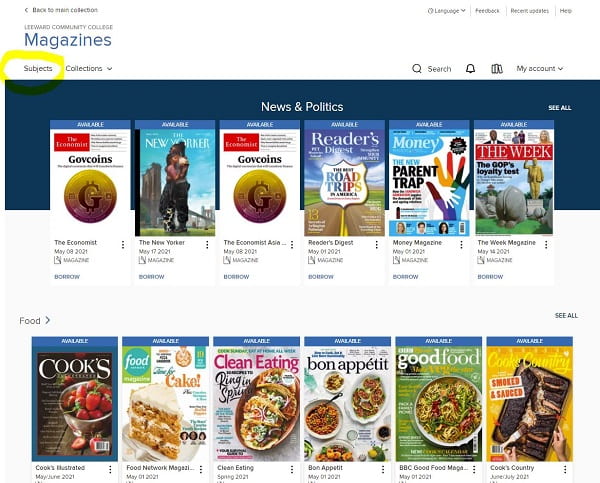This screenshot has height=483, width=600.
Task: Expand the Food category chevron
Action: [x=47, y=320]
